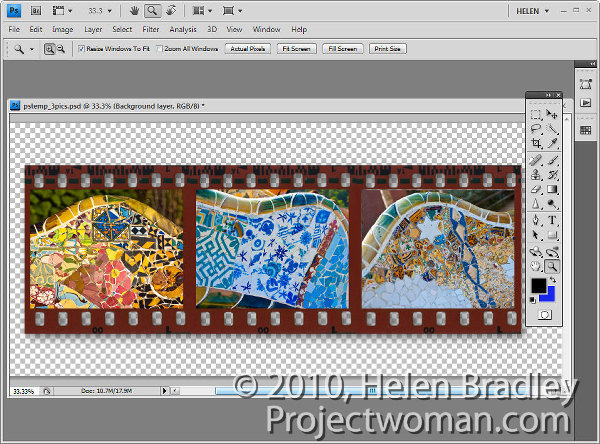The width and height of the screenshot is (600, 444).
Task: Click the Print Size button
Action: pyautogui.click(x=388, y=49)
